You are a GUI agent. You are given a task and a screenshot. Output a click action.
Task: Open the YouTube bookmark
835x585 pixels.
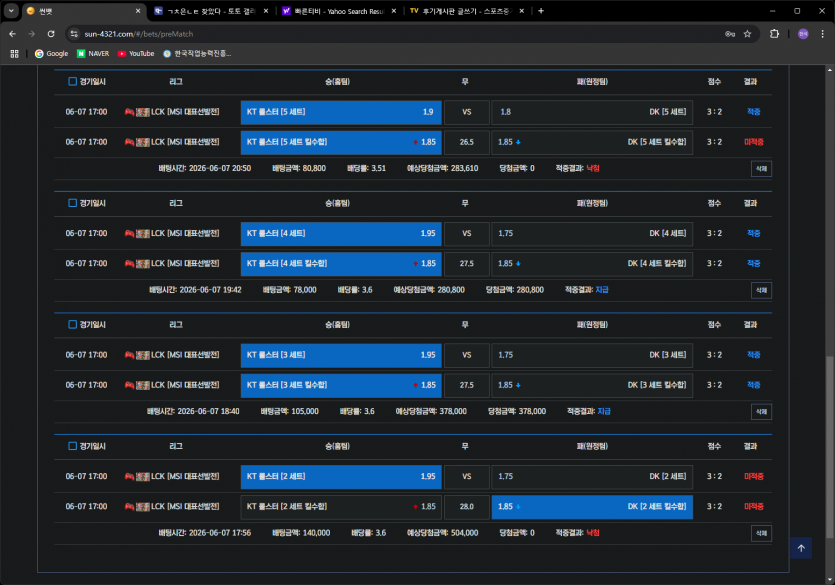[x=136, y=53]
